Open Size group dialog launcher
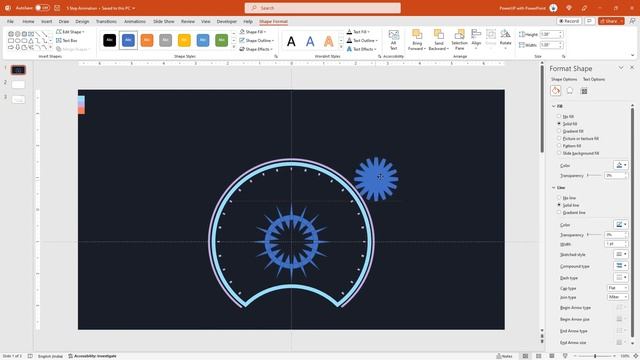The image size is (640, 360). pos(564,56)
